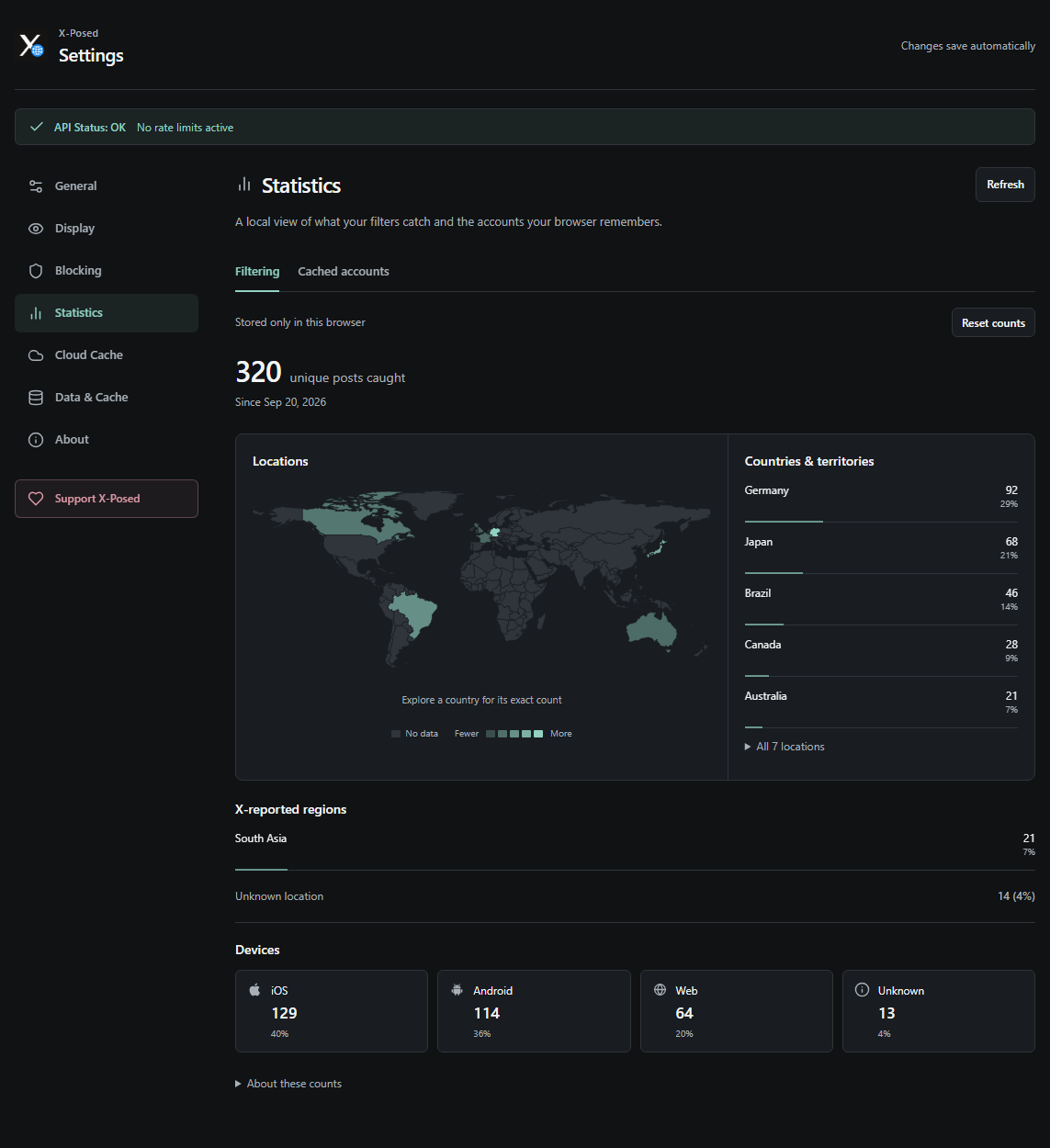Click the Reset counts button

(x=993, y=323)
